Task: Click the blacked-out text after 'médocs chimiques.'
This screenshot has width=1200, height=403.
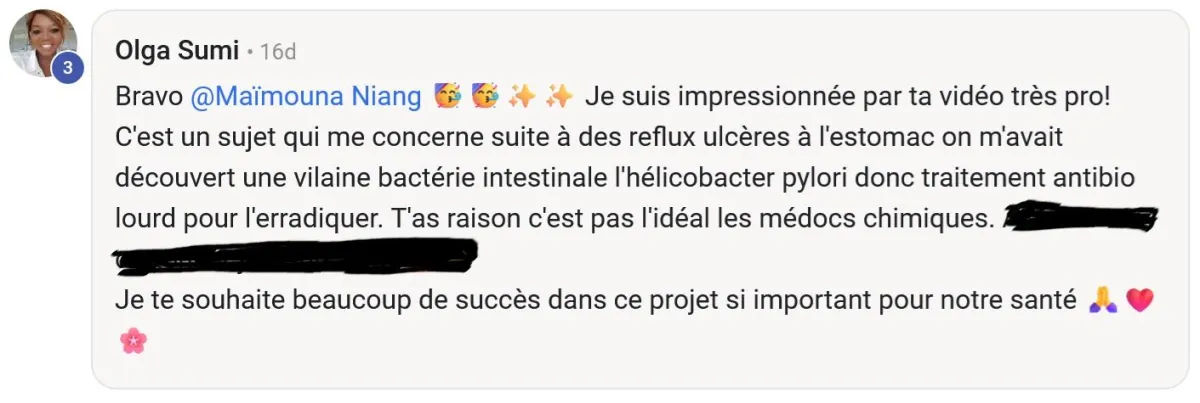Action: pyautogui.click(x=1080, y=218)
